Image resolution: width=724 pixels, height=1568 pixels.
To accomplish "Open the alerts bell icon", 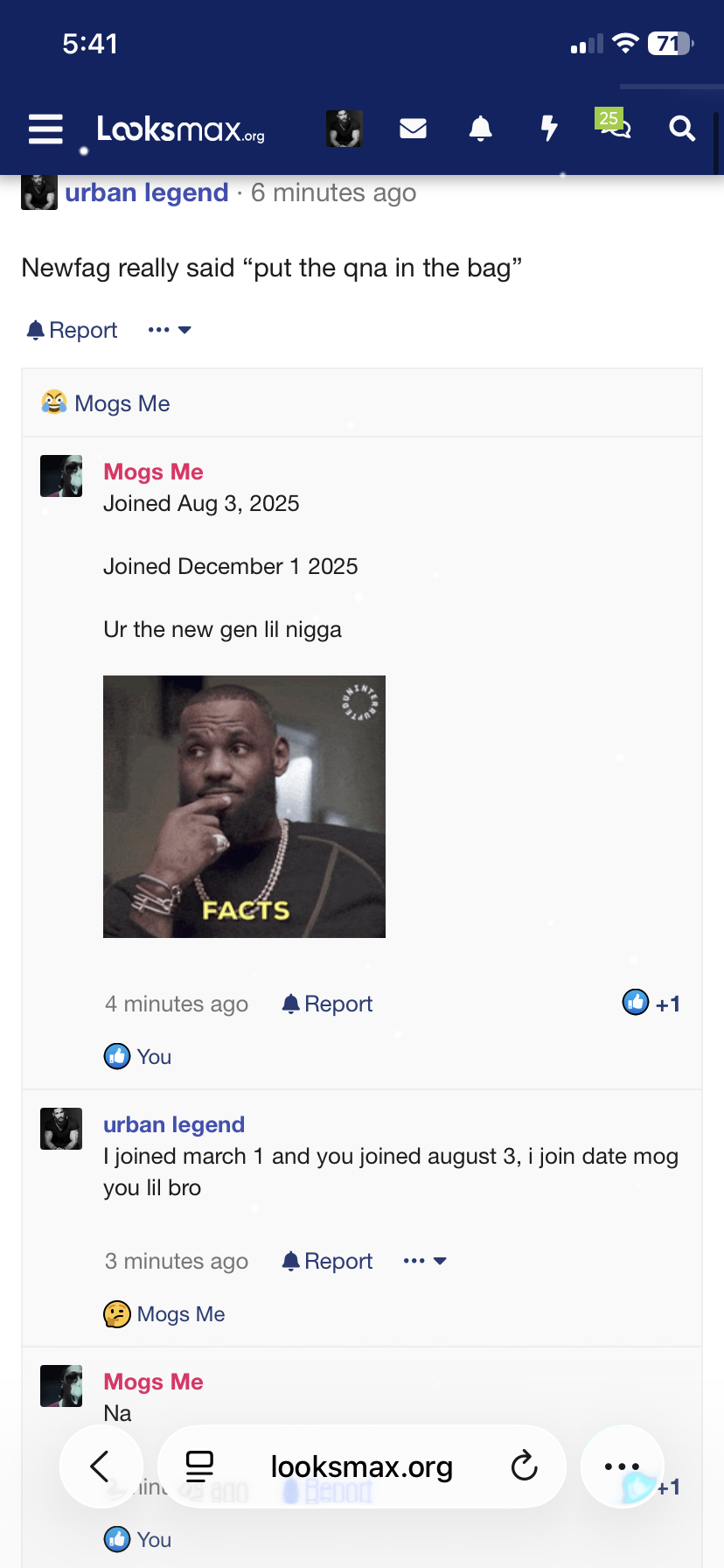I will coord(480,129).
